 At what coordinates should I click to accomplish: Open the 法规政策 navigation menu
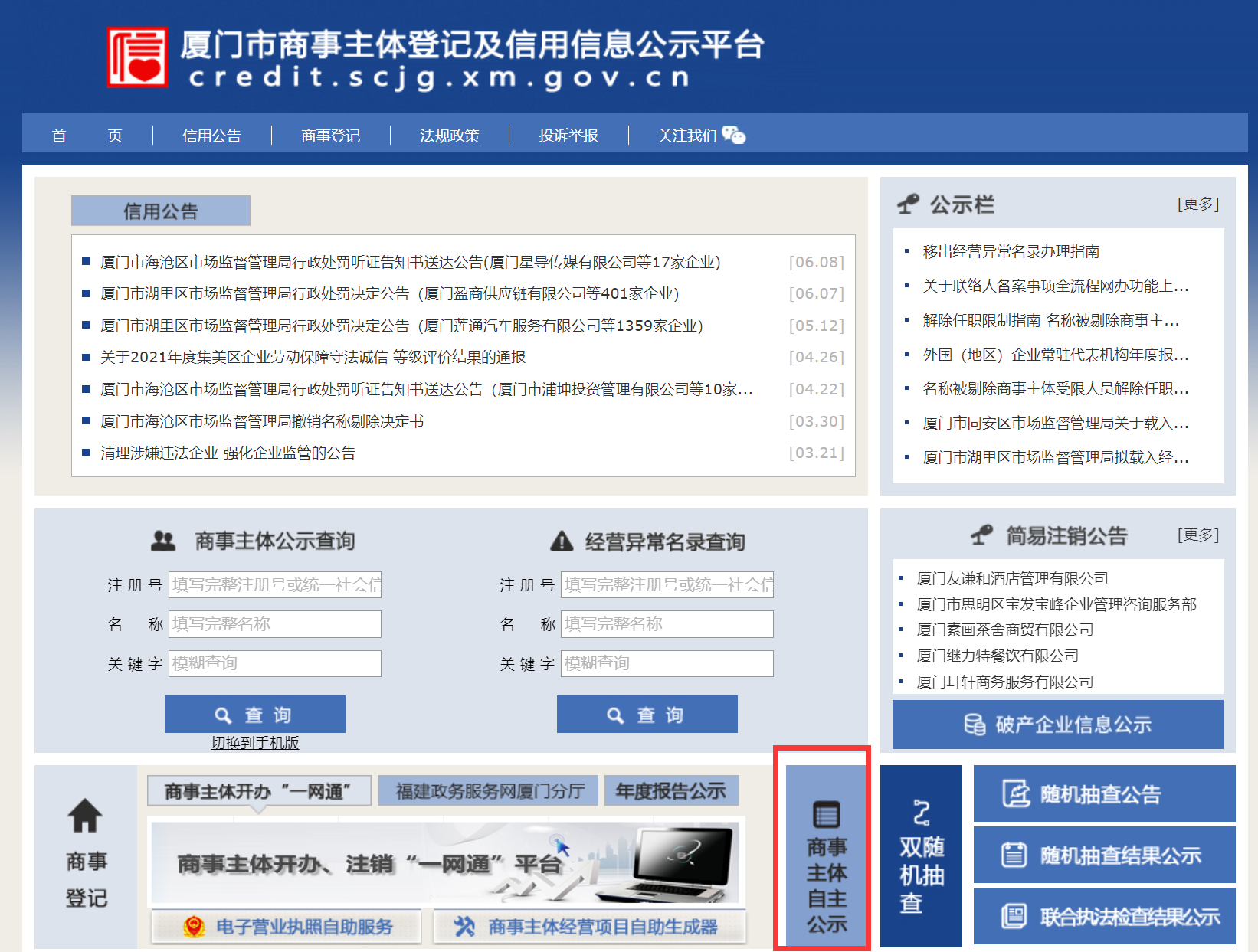pyautogui.click(x=450, y=136)
